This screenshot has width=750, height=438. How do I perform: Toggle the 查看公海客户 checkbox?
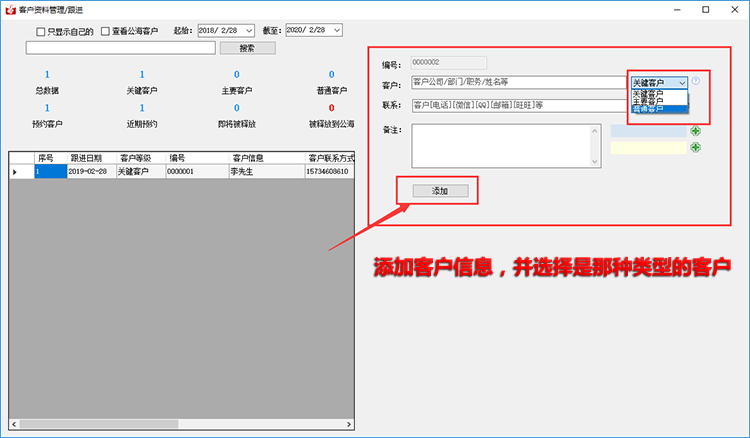tap(106, 31)
